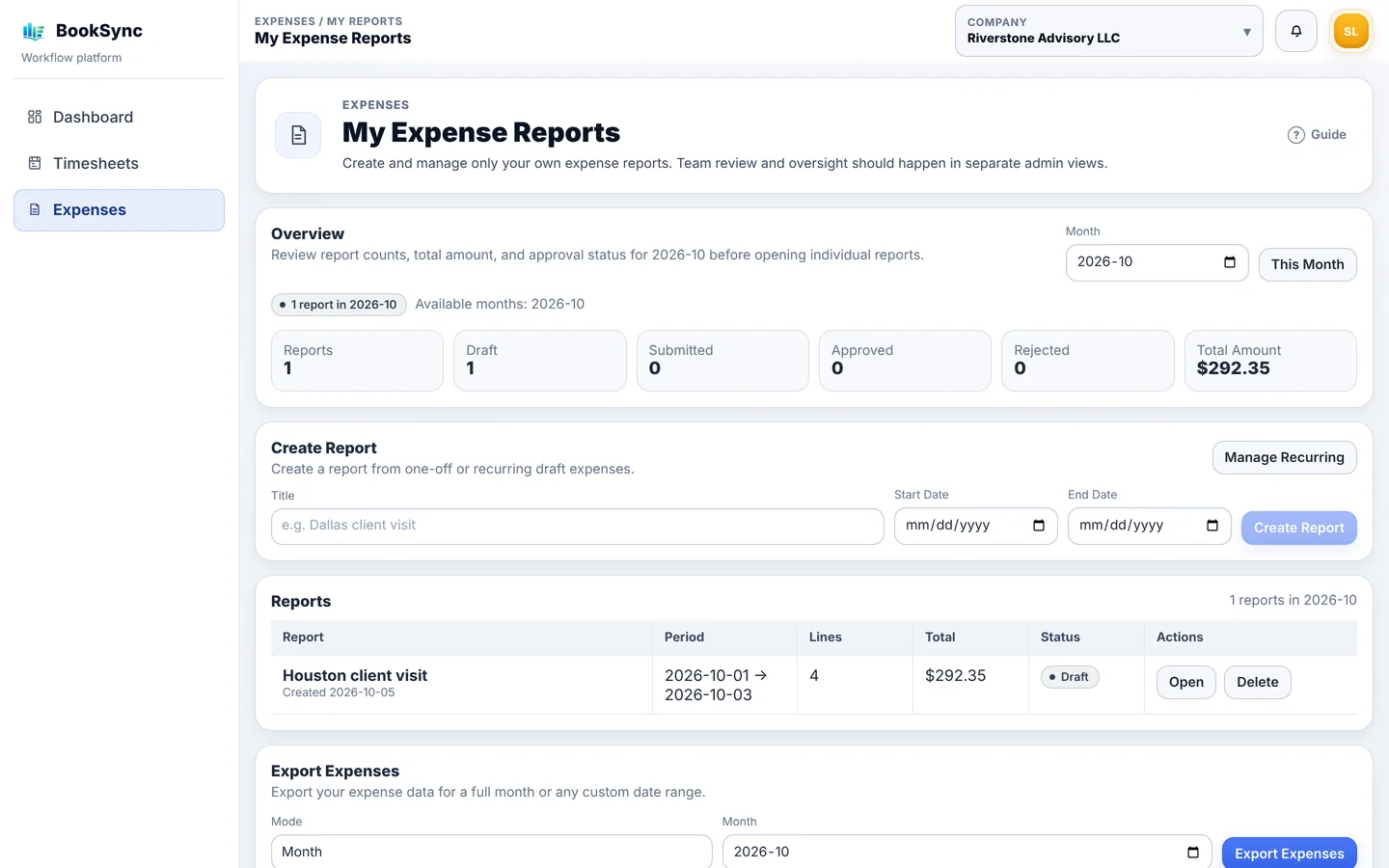Screen dimensions: 1389x868
Task: Click the Draft count card
Action: [540, 361]
